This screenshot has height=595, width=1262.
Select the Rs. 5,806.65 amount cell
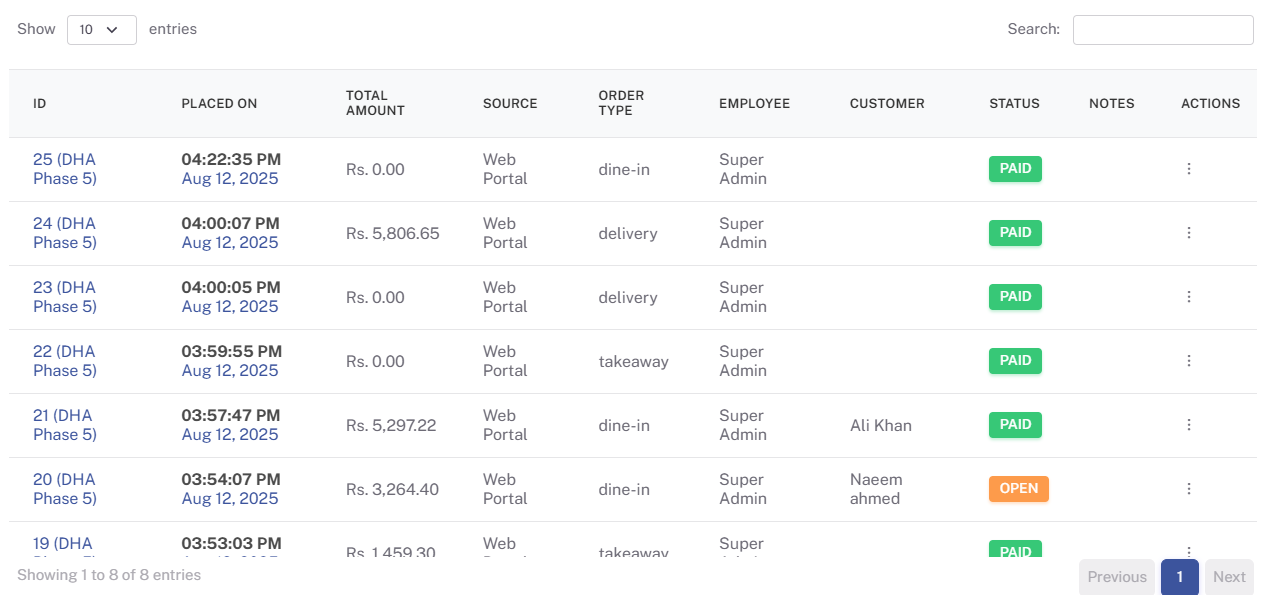[x=393, y=234]
